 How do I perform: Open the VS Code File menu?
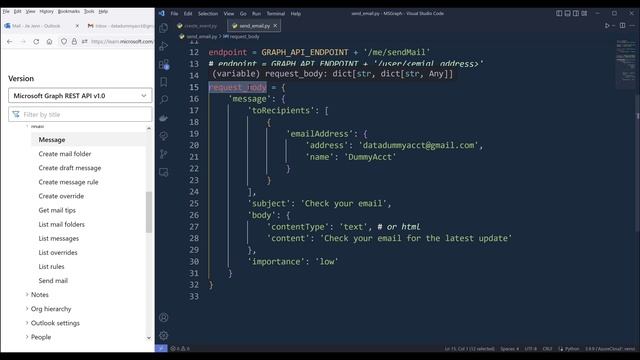174,13
